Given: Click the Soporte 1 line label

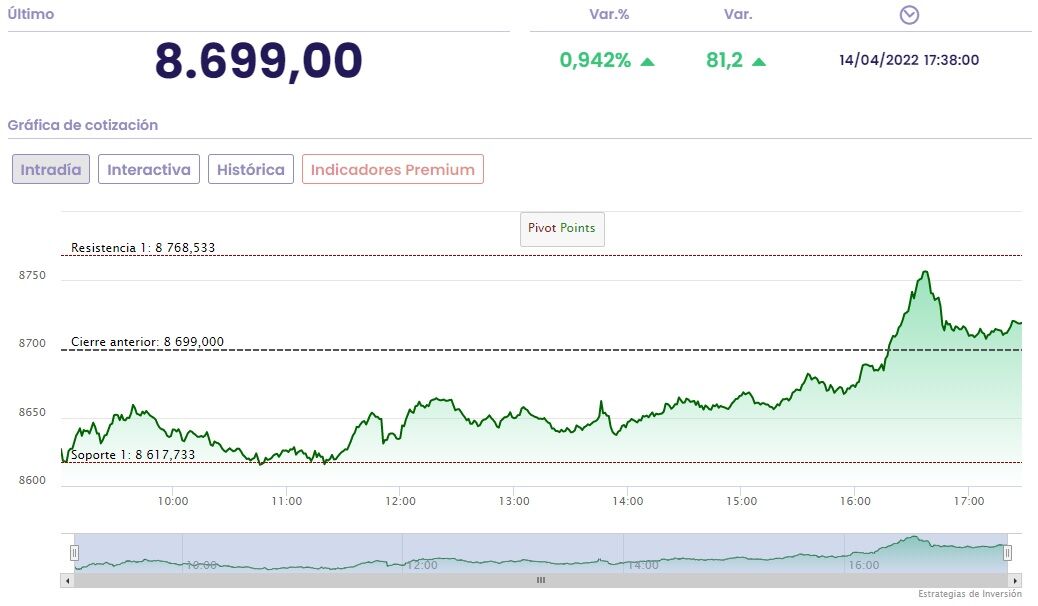Looking at the screenshot, I should 133,454.
